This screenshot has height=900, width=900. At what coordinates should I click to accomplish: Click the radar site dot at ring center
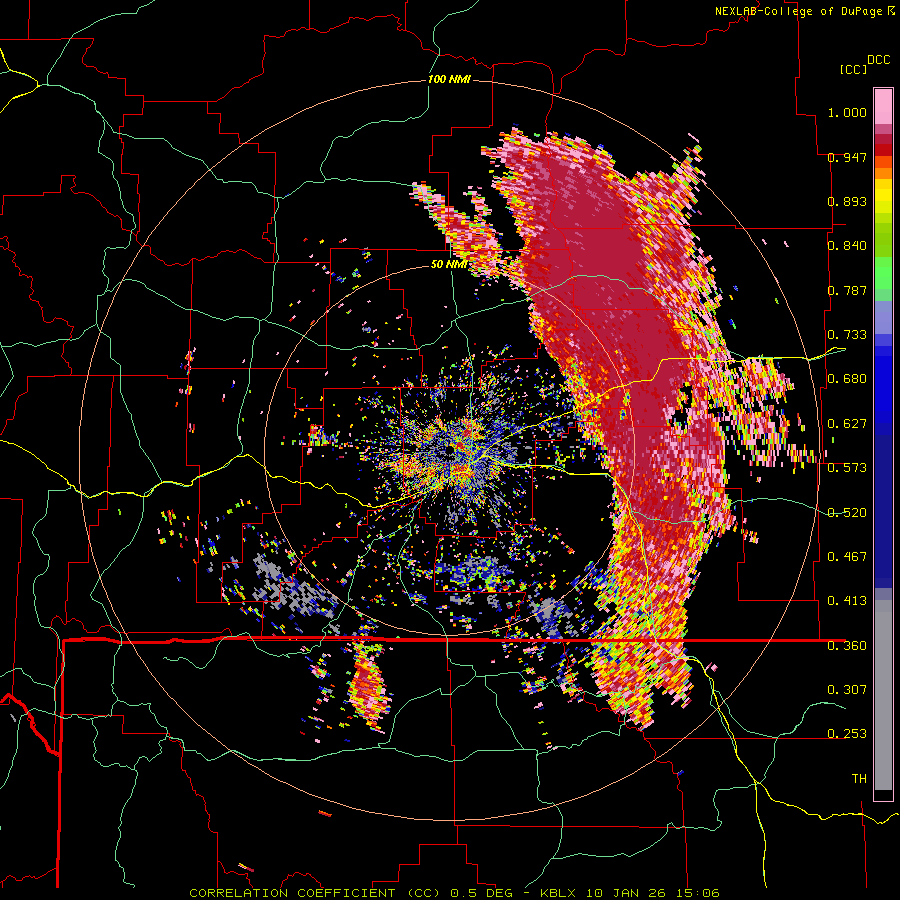click(x=450, y=451)
